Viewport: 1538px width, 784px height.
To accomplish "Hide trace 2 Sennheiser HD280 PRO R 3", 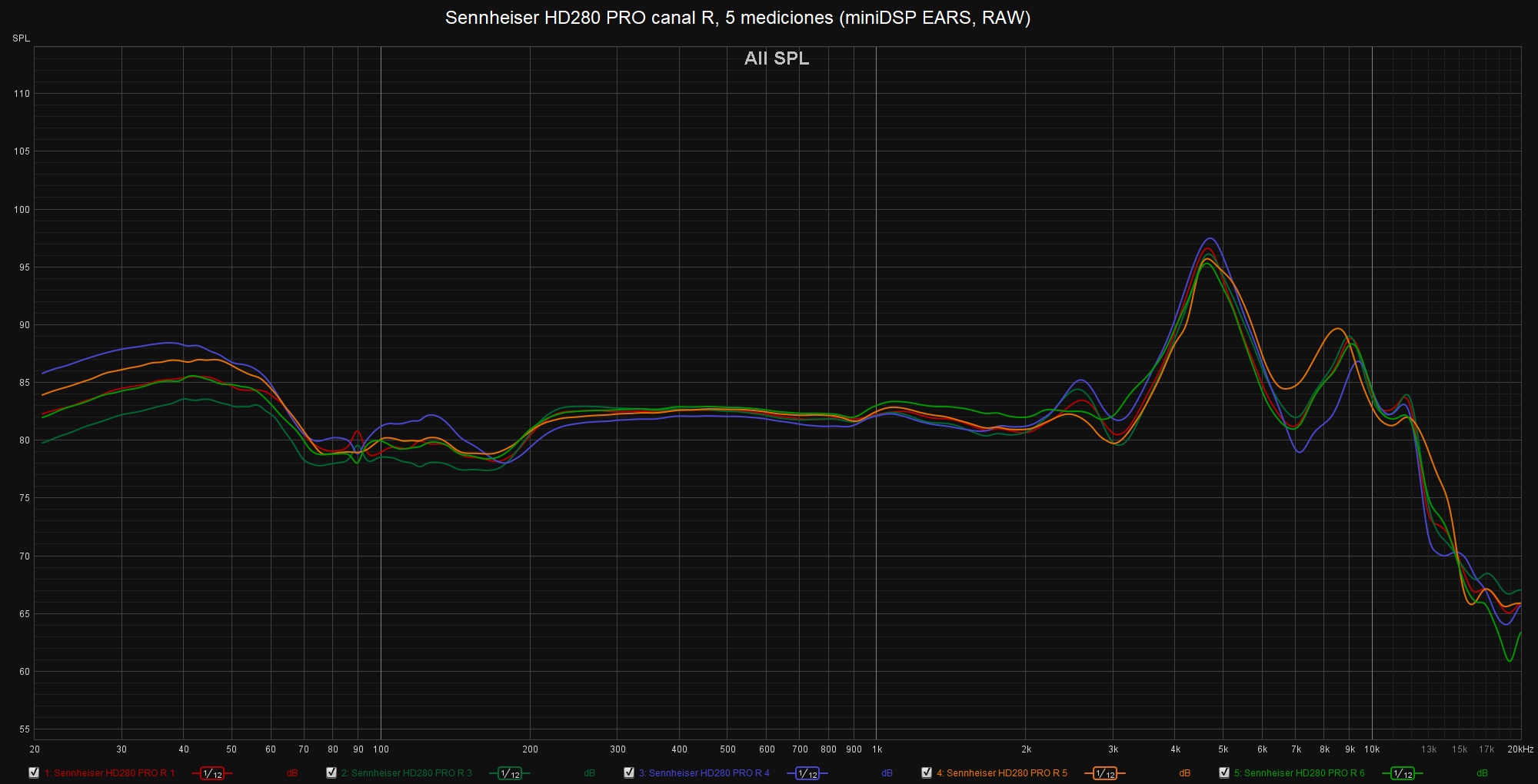I will tap(331, 772).
